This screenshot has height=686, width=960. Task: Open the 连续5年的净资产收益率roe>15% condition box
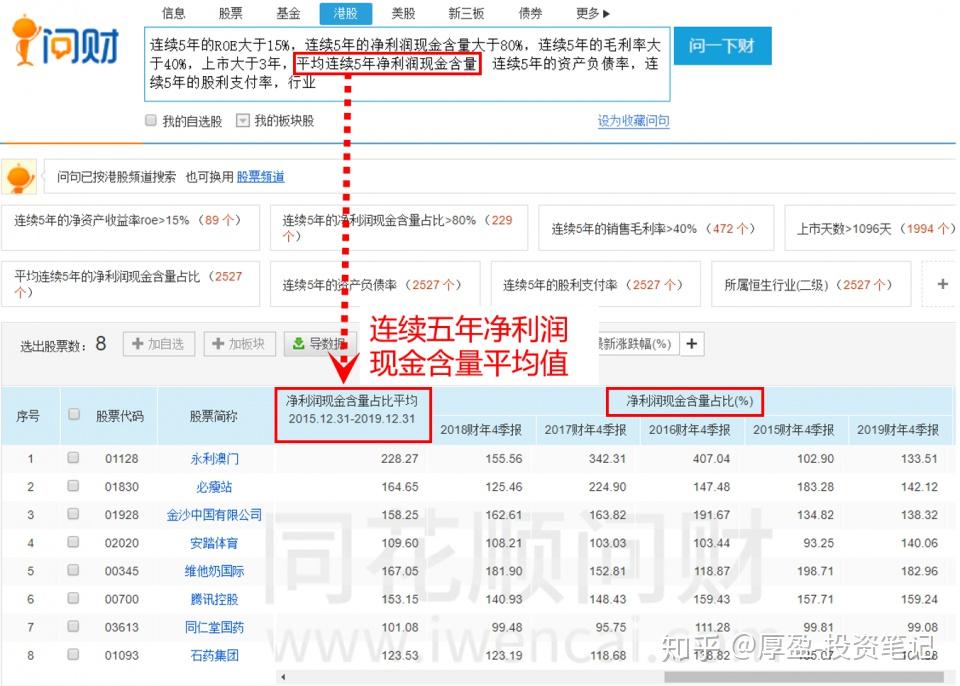pyautogui.click(x=130, y=227)
